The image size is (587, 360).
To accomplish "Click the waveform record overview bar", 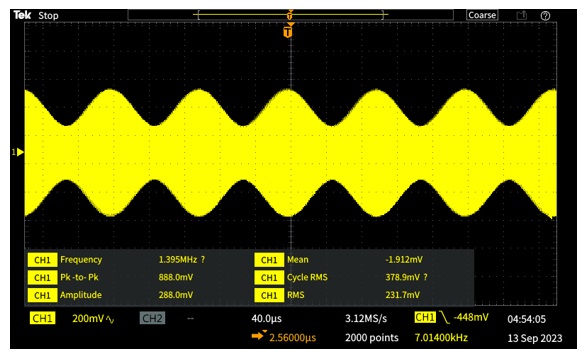I will click(291, 15).
